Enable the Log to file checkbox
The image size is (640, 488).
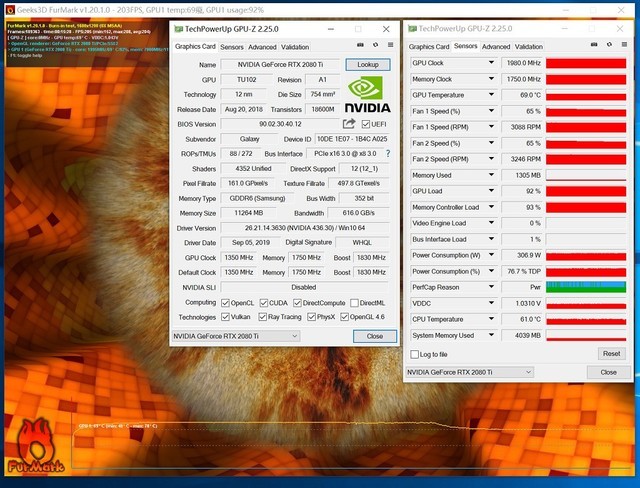[414, 354]
